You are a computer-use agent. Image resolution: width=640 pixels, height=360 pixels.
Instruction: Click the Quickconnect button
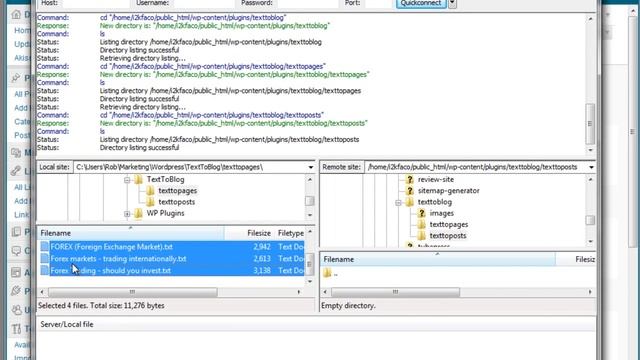pyautogui.click(x=421, y=3)
